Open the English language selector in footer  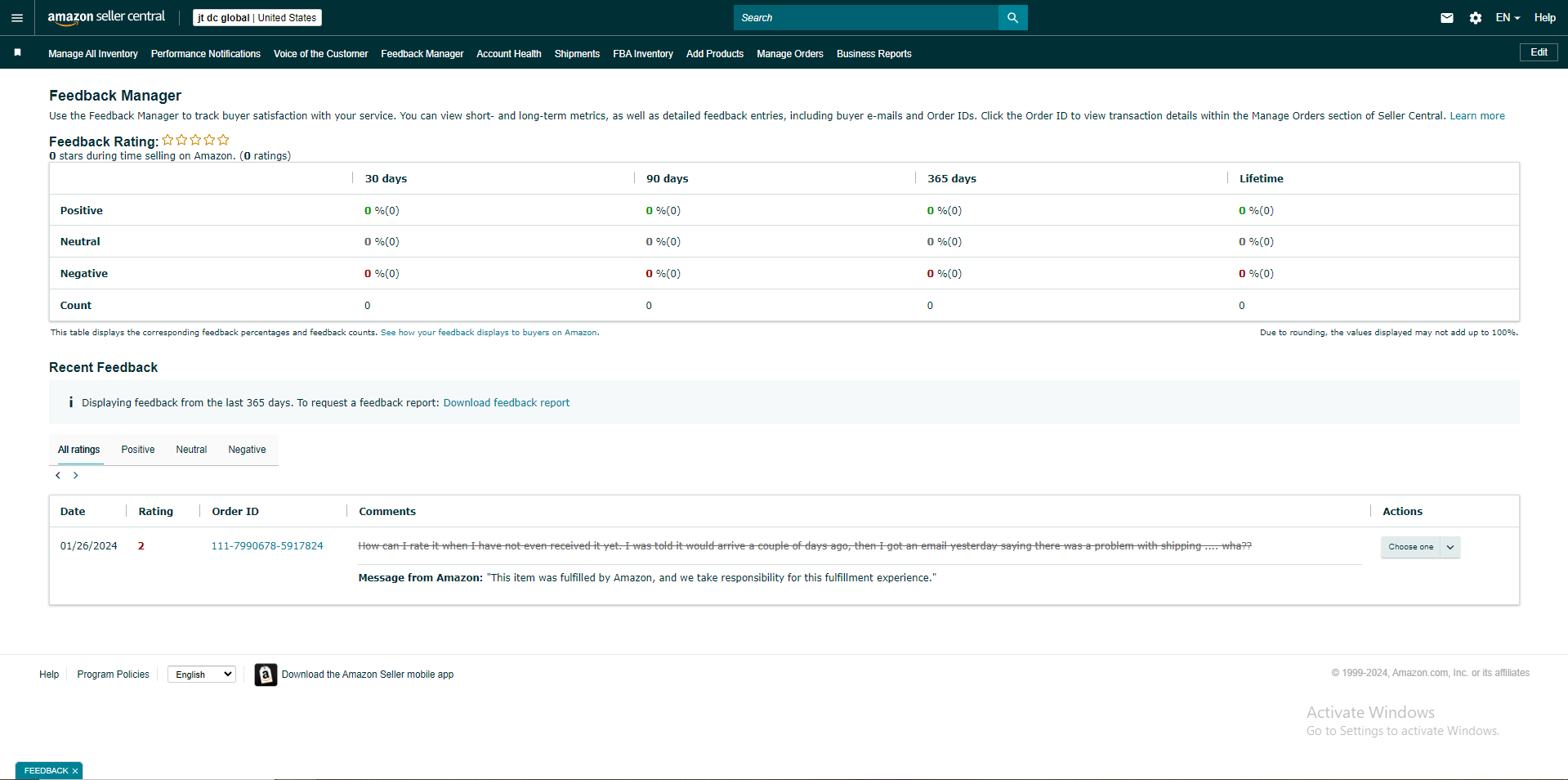[x=202, y=675]
